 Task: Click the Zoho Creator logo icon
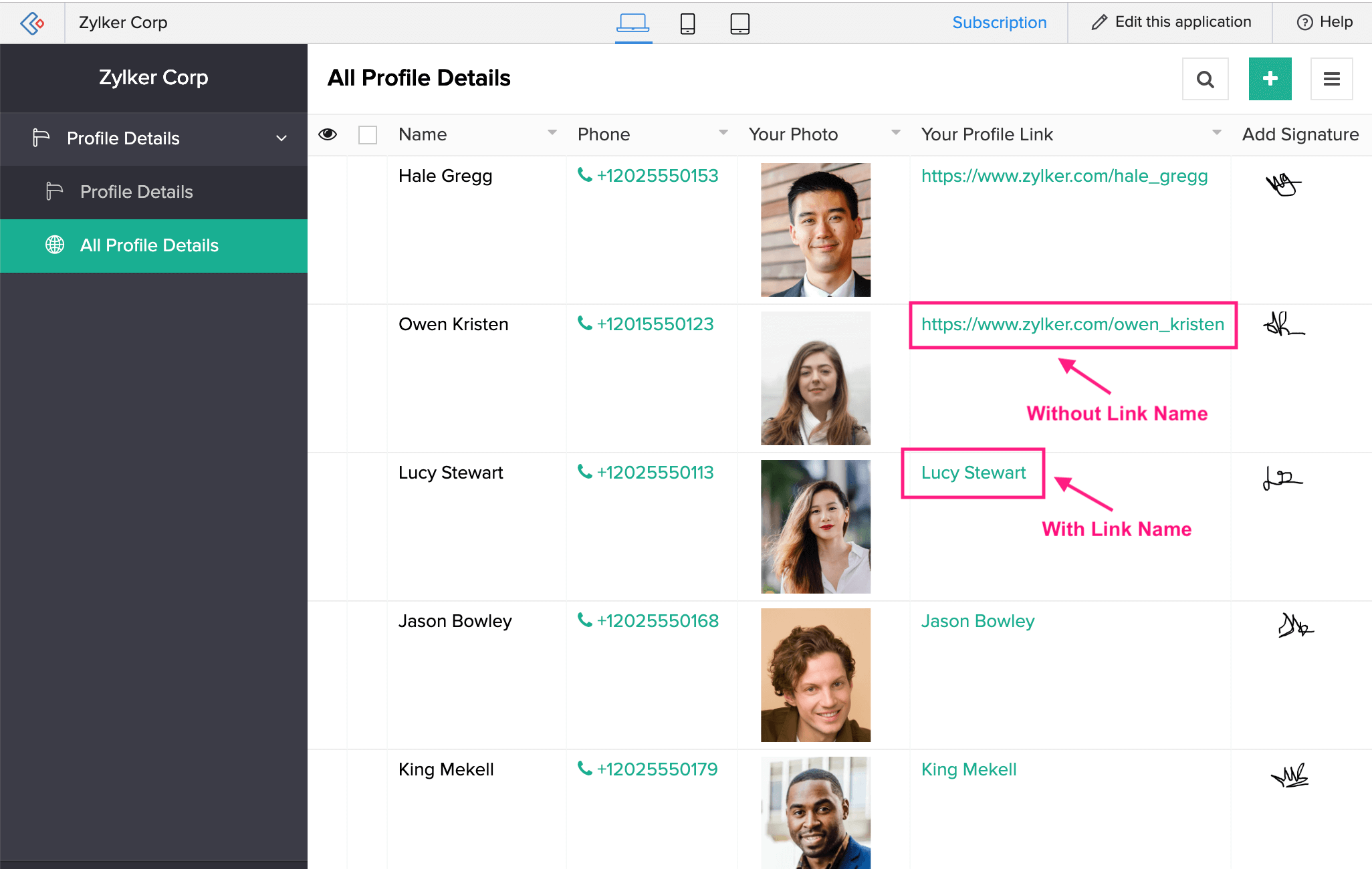coord(32,23)
